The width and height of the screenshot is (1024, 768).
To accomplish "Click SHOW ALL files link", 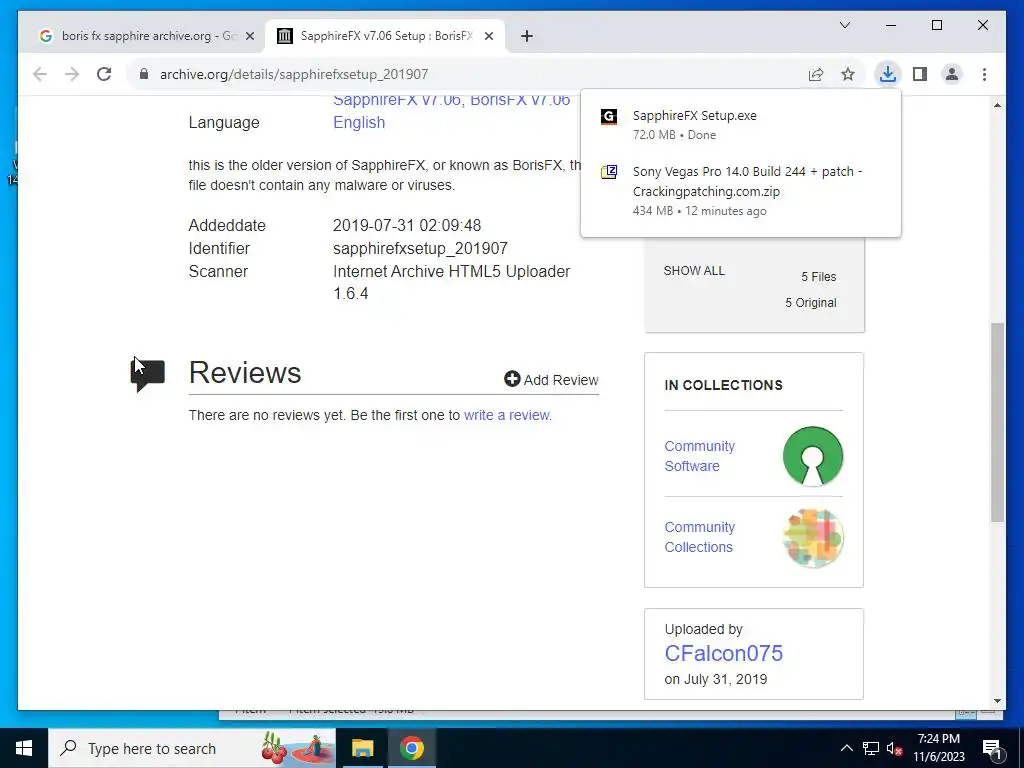I will (x=694, y=271).
